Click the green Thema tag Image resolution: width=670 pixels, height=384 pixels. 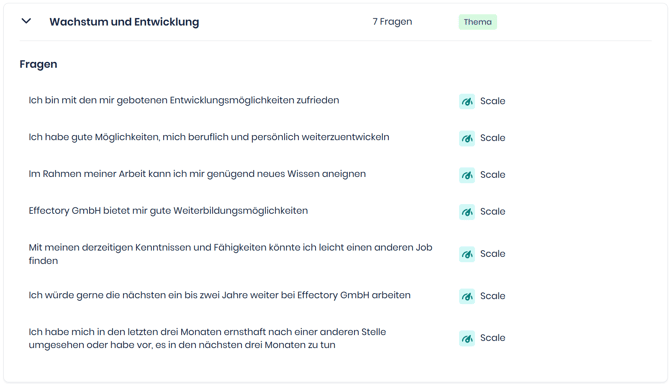pos(478,22)
